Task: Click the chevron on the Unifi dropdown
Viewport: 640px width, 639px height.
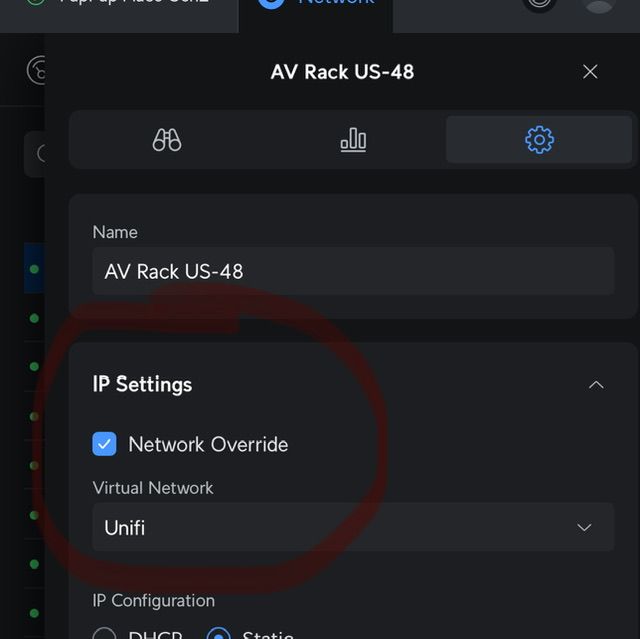Action: coord(585,527)
